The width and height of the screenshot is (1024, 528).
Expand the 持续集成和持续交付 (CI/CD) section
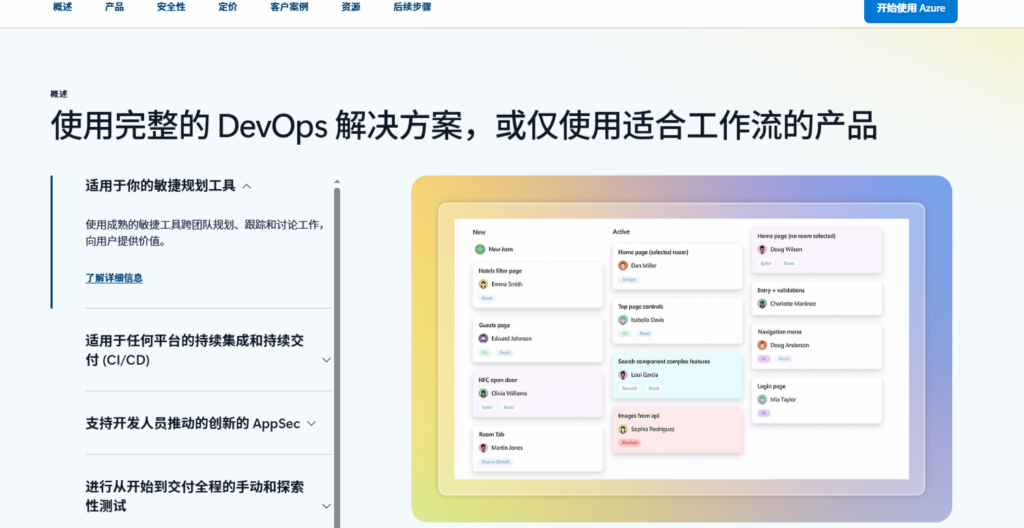pyautogui.click(x=208, y=350)
